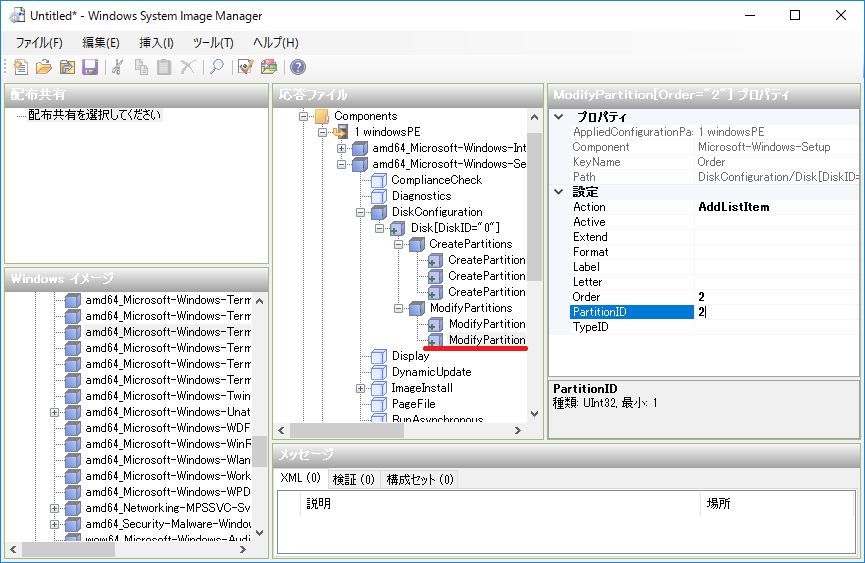This screenshot has width=865, height=563.
Task: Open the 挿入(I) menu
Action: coord(156,42)
